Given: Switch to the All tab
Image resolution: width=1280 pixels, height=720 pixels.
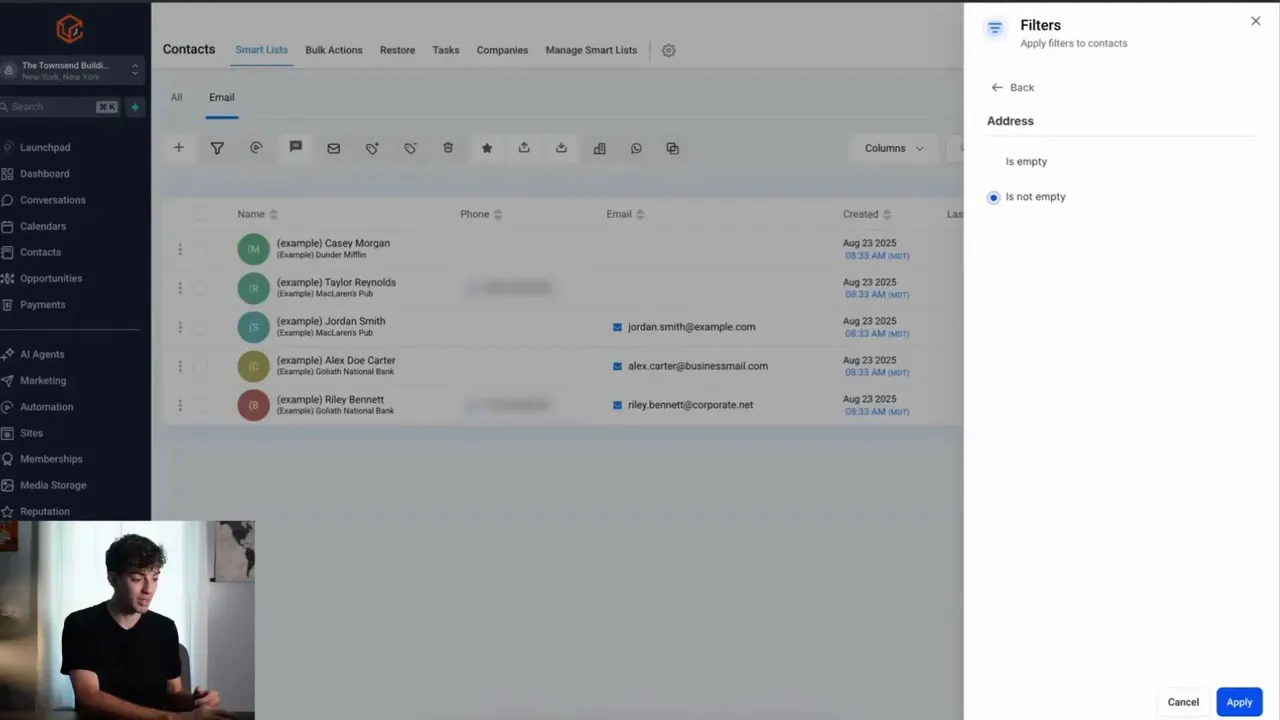Looking at the screenshot, I should pos(176,97).
